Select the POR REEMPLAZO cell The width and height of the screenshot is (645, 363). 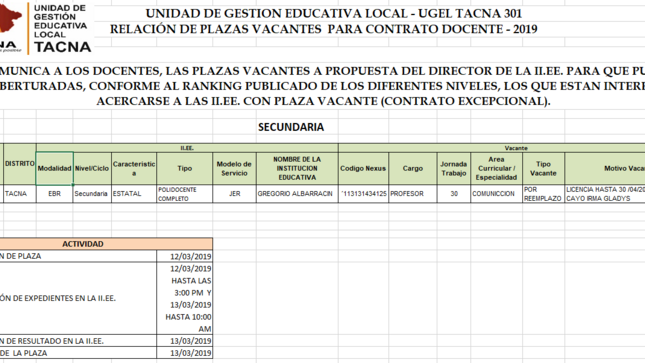tap(543, 194)
